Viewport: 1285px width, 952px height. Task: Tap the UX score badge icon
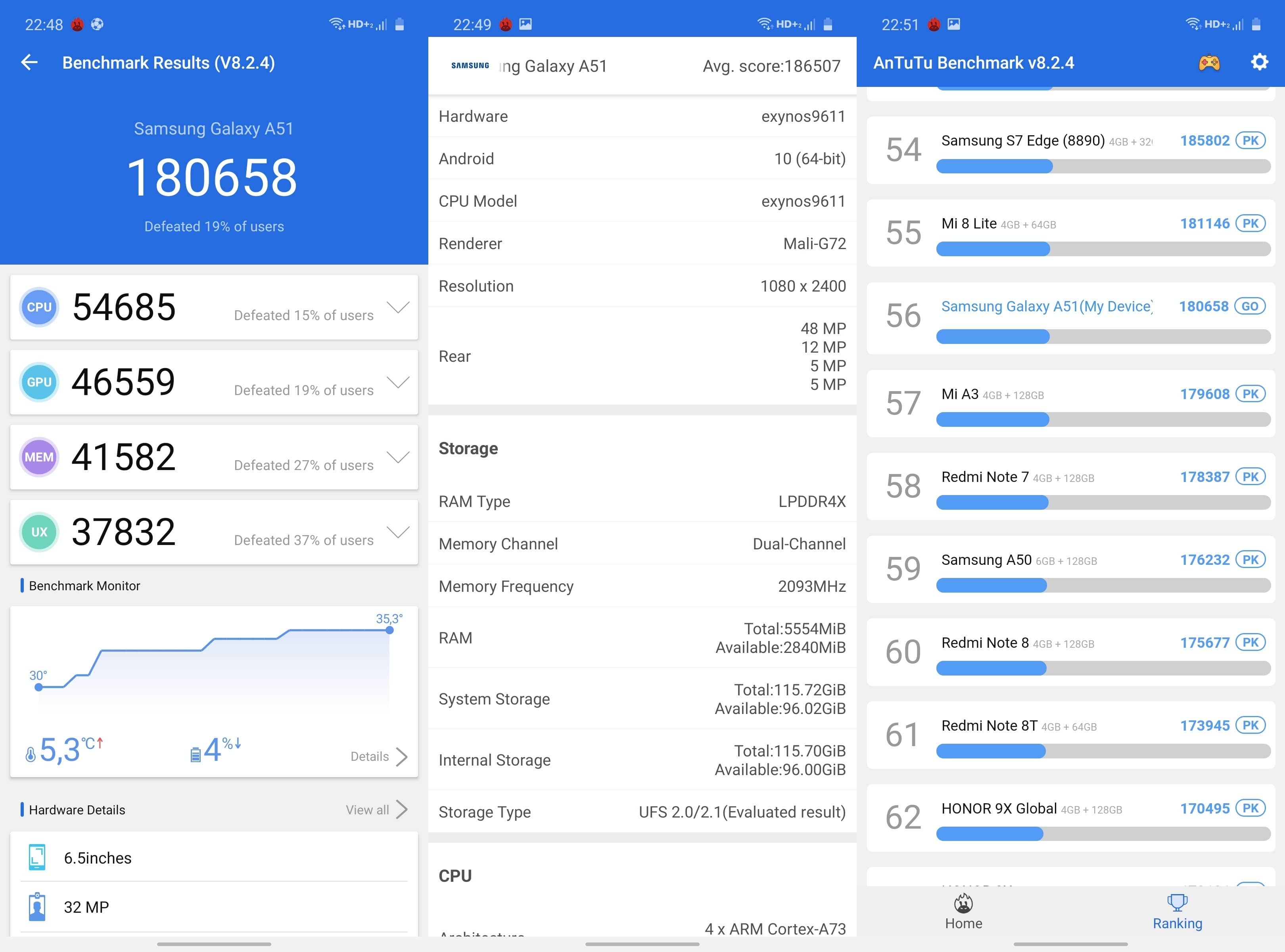(39, 532)
